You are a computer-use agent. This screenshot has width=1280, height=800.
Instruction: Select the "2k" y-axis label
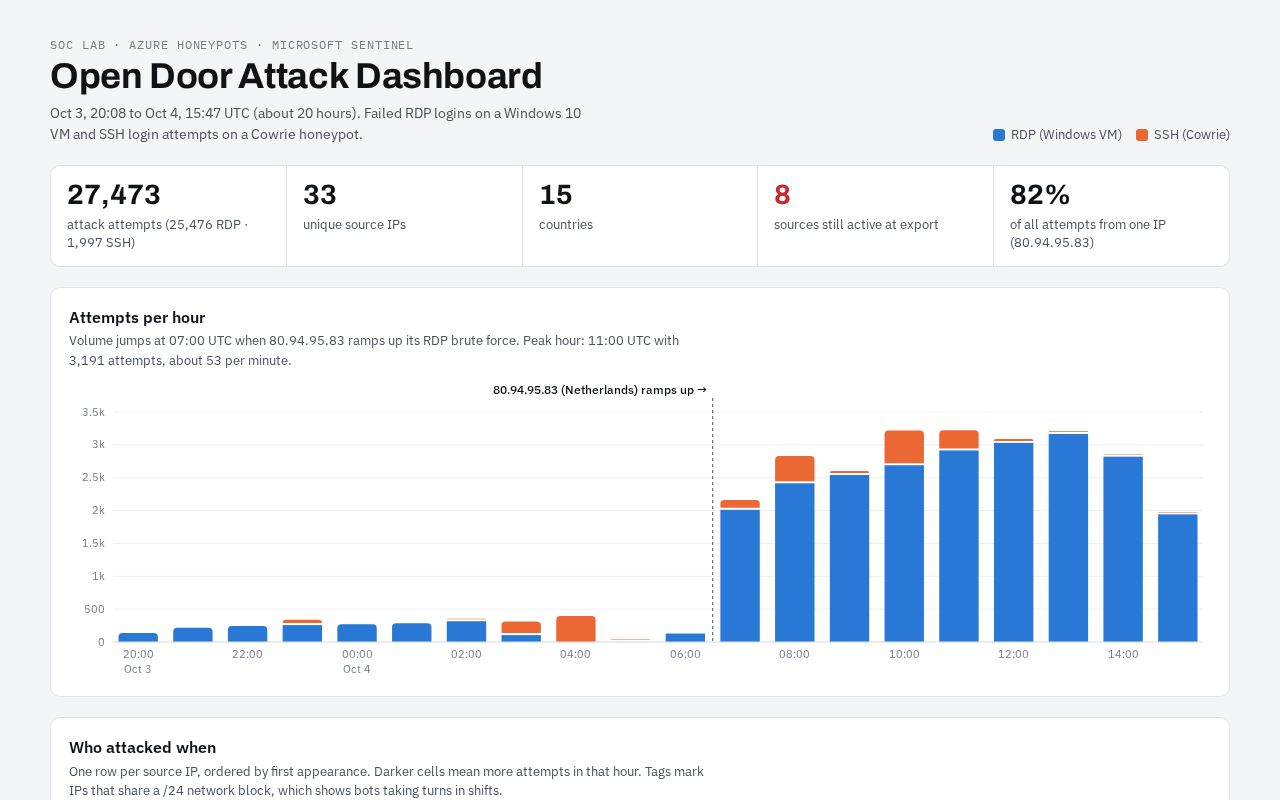(x=98, y=511)
